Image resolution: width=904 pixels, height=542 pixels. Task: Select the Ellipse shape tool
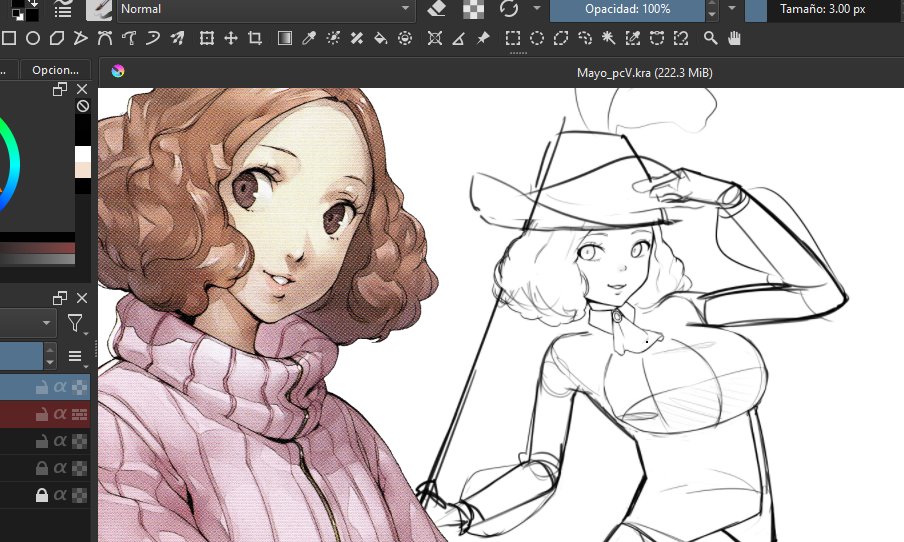click(33, 39)
